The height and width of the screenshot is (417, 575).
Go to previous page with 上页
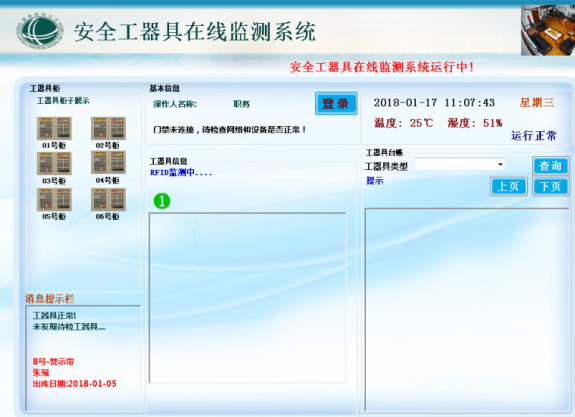(x=509, y=186)
